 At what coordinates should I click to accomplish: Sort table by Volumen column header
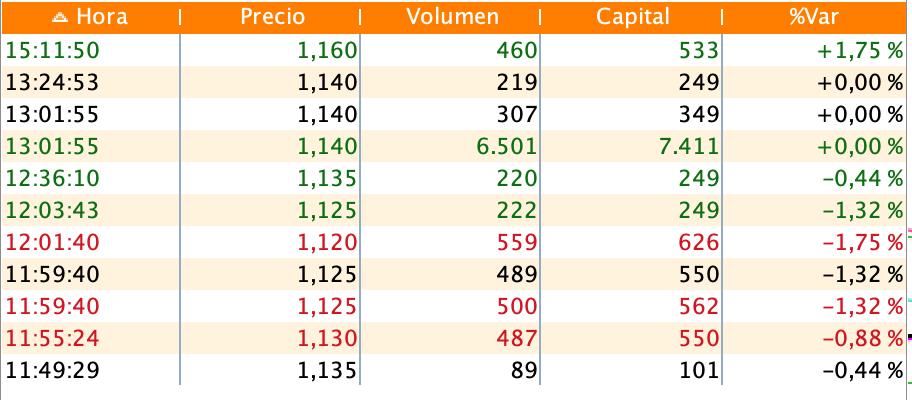tap(453, 17)
